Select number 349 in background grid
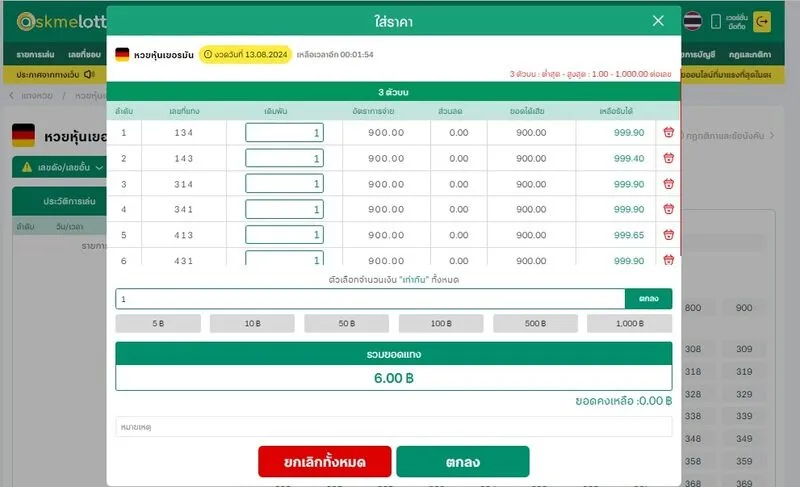 click(x=744, y=439)
